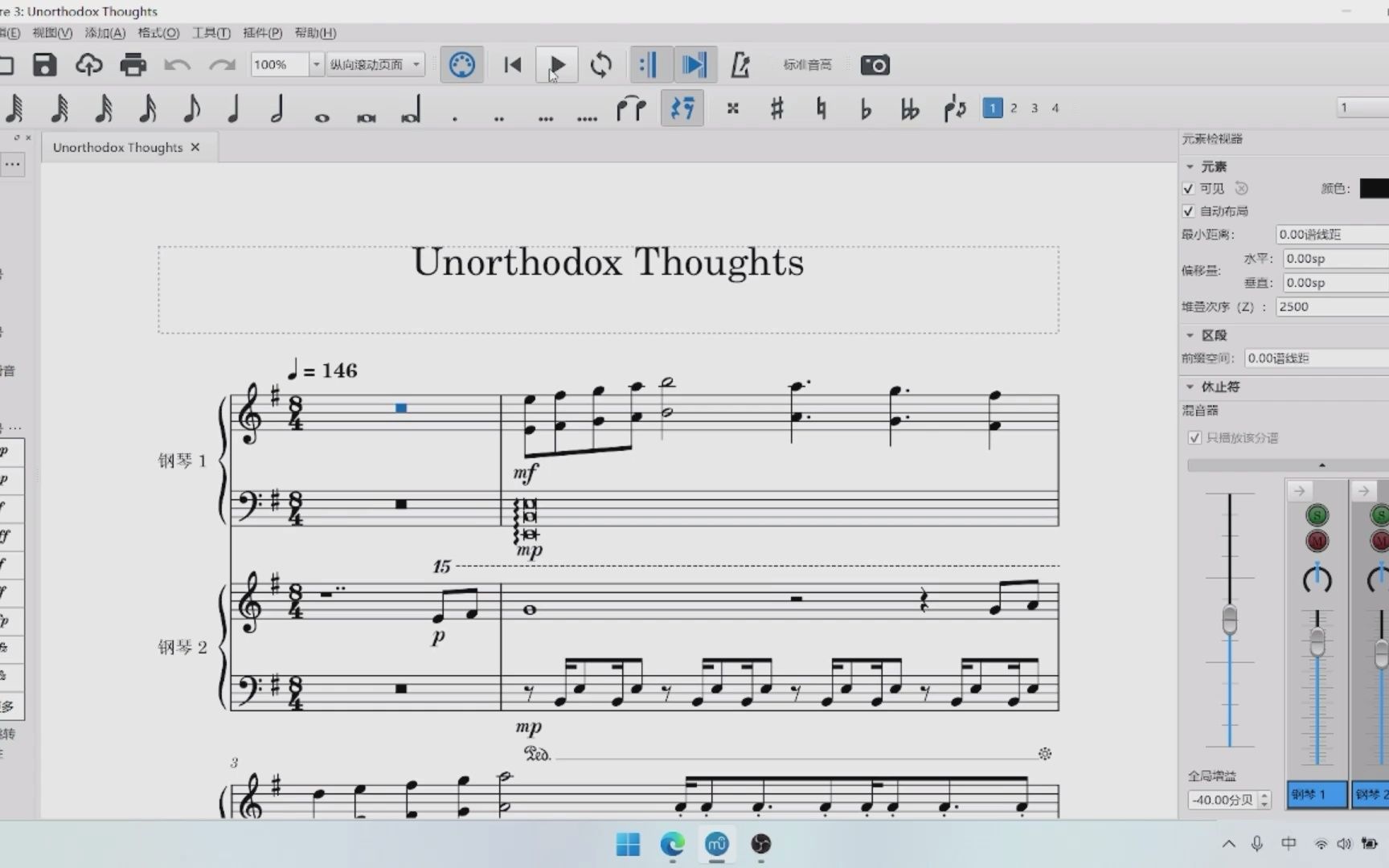The width and height of the screenshot is (1389, 868).
Task: Click the master gain slider handle
Action: tap(1229, 620)
